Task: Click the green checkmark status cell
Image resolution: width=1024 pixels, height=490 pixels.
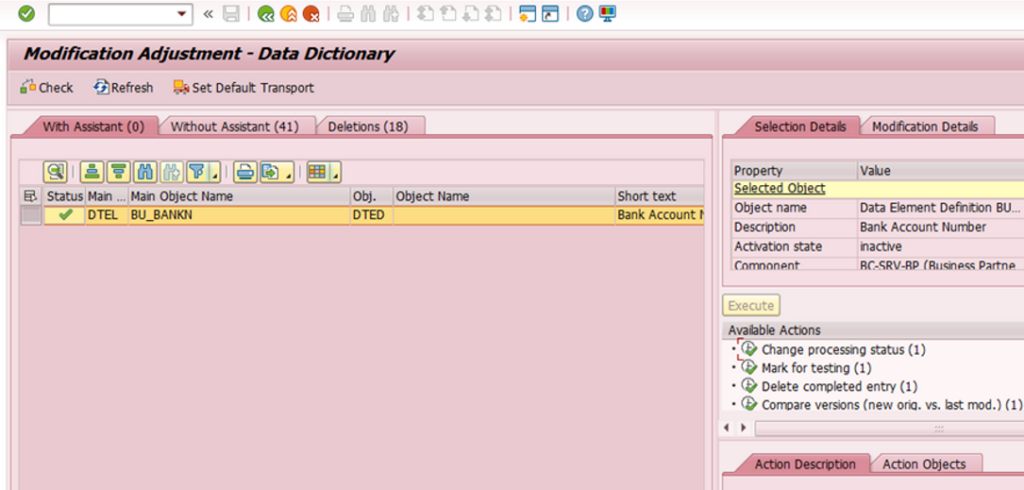Action: tap(65, 215)
